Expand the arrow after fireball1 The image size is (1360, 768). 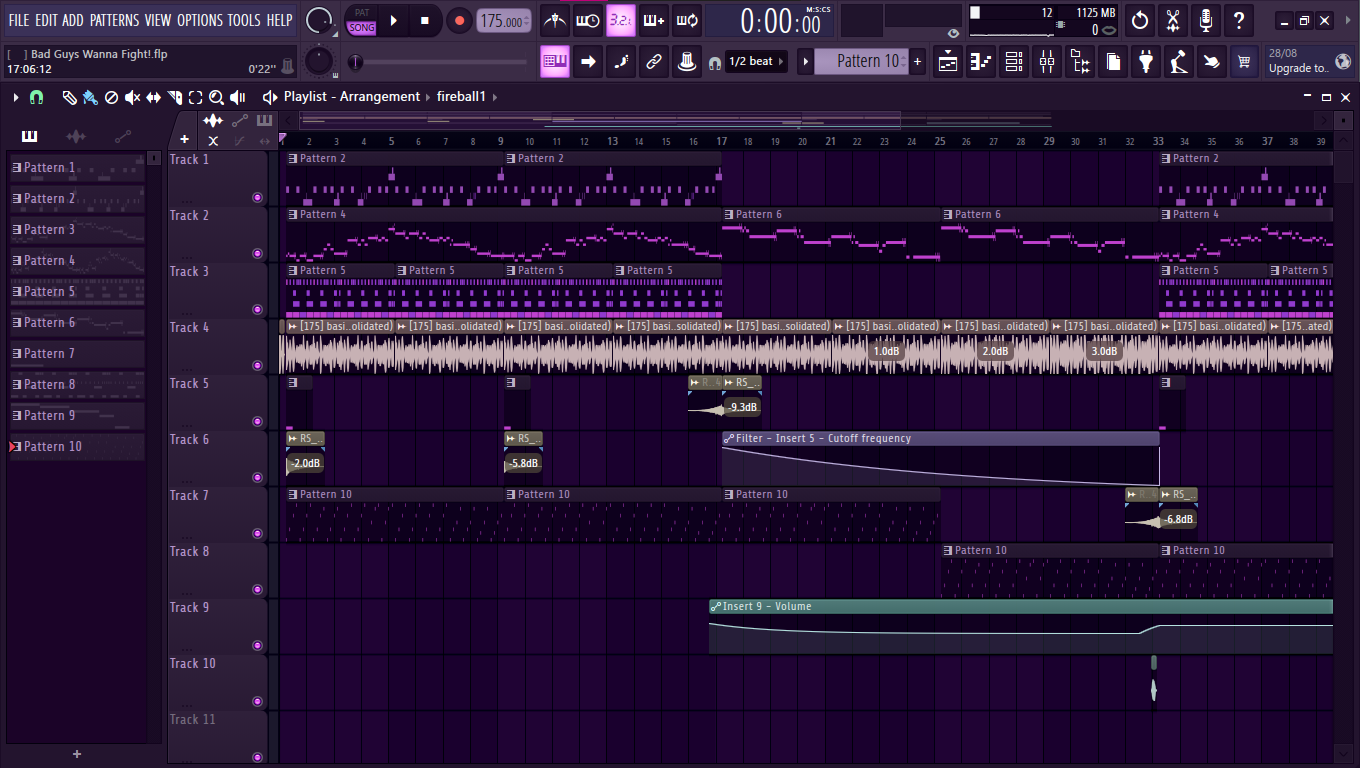point(494,97)
